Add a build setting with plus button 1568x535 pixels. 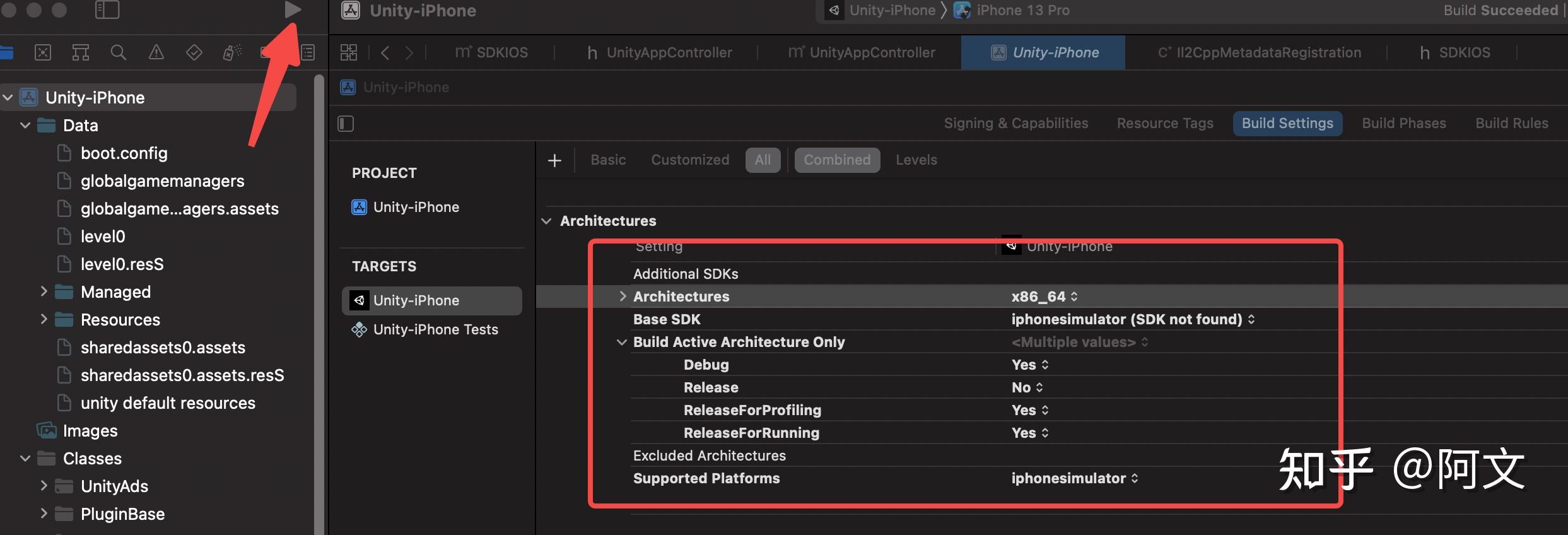(554, 160)
